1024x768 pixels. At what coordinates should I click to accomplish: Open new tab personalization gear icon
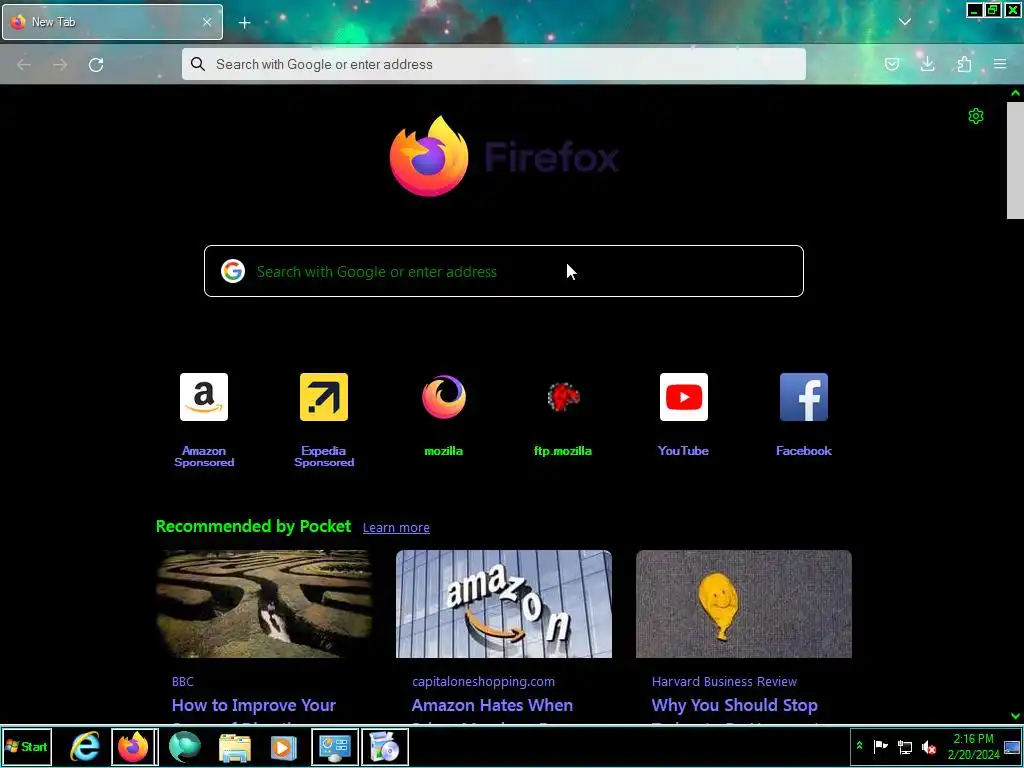(x=976, y=116)
